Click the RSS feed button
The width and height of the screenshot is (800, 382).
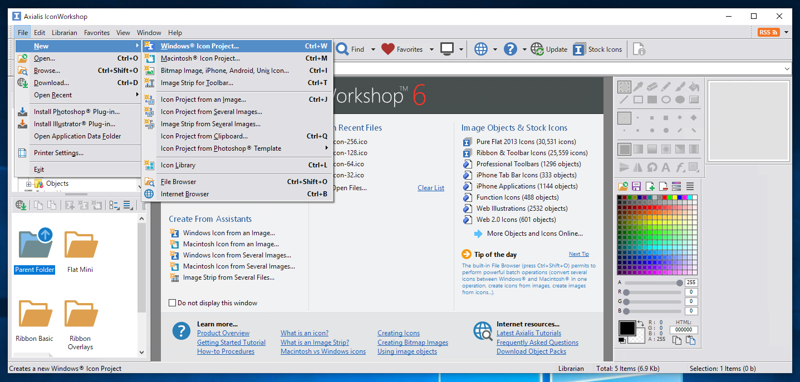pos(768,32)
